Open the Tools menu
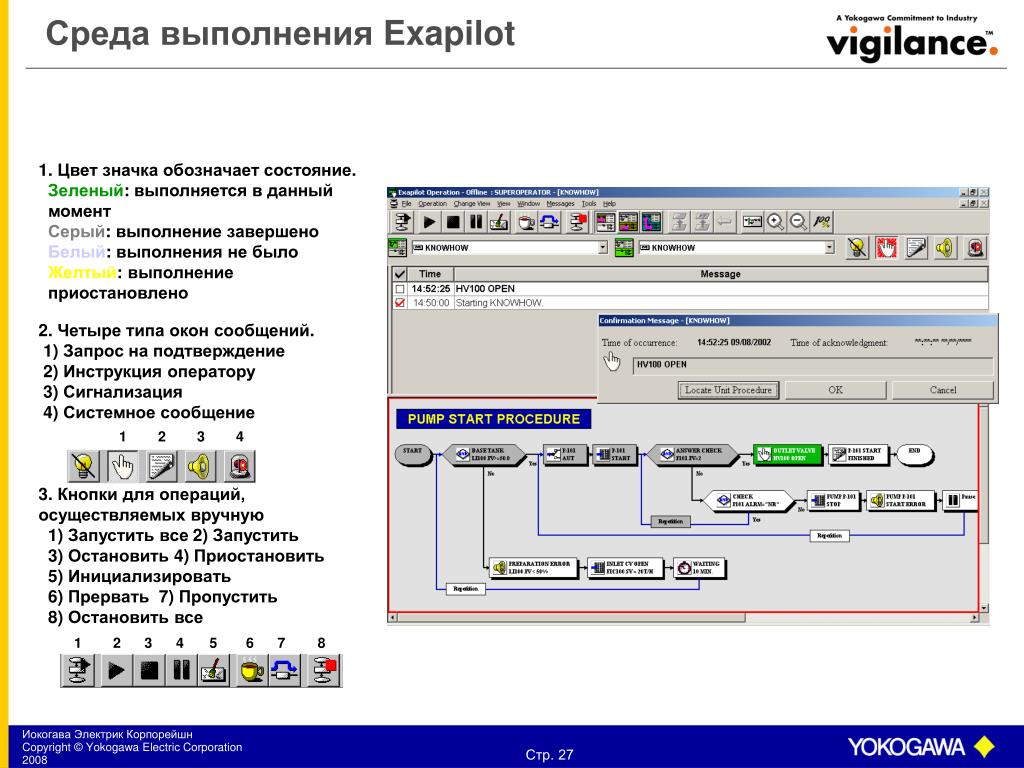 pyautogui.click(x=589, y=204)
